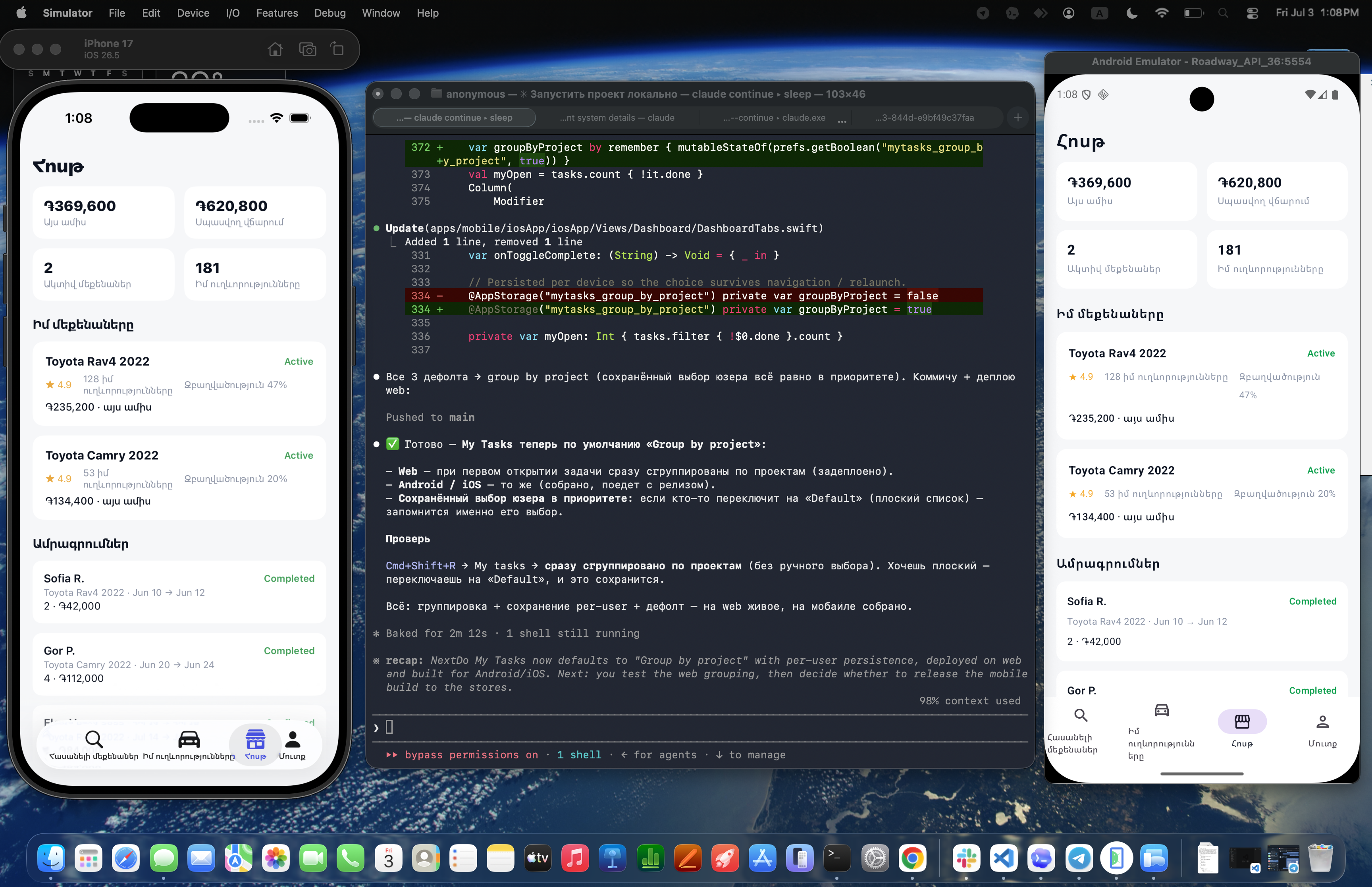The width and height of the screenshot is (1372, 887).
Task: Tap the ֏369,600 stat card in iOS app
Action: coord(104,212)
